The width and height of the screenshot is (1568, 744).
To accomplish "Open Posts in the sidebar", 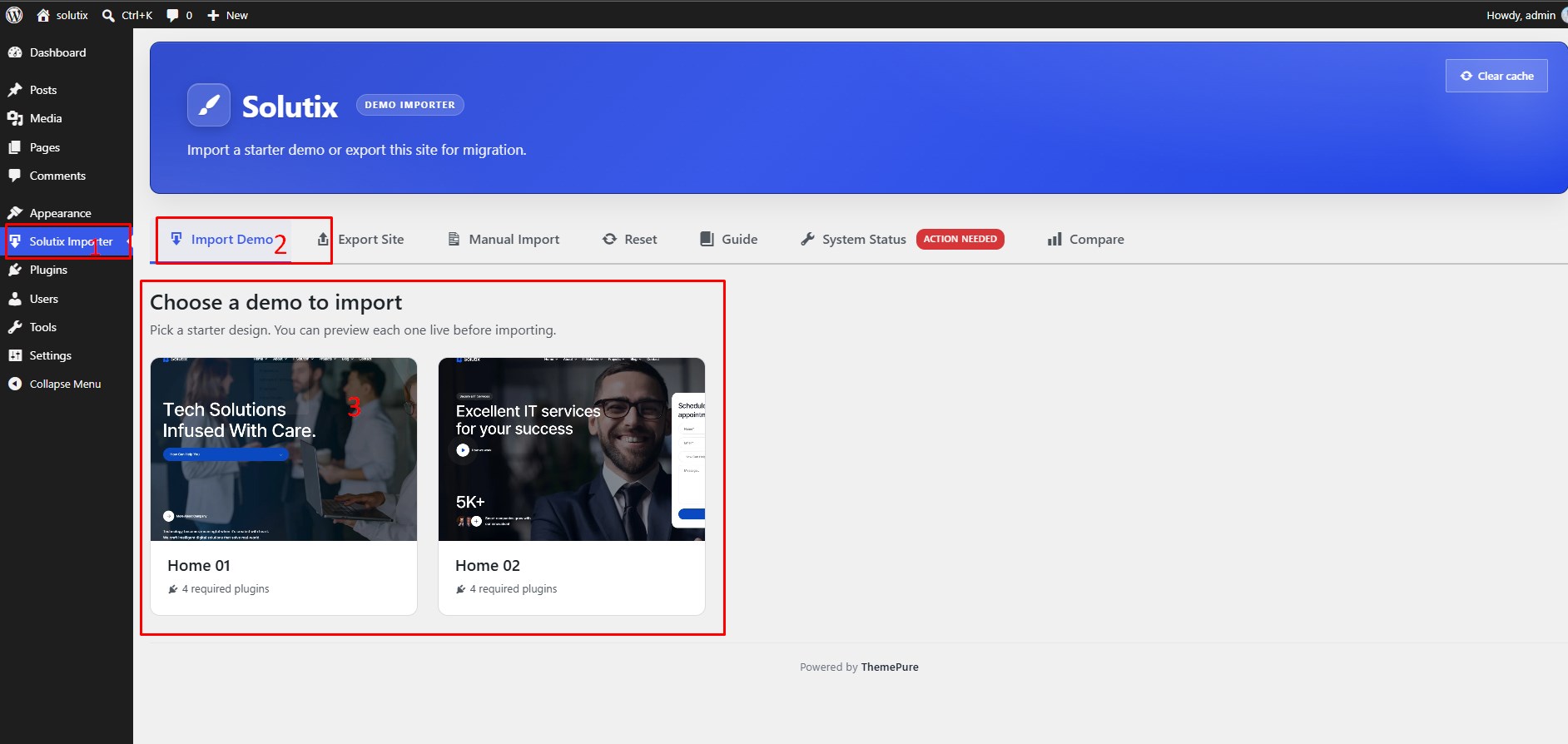I will pos(67,90).
